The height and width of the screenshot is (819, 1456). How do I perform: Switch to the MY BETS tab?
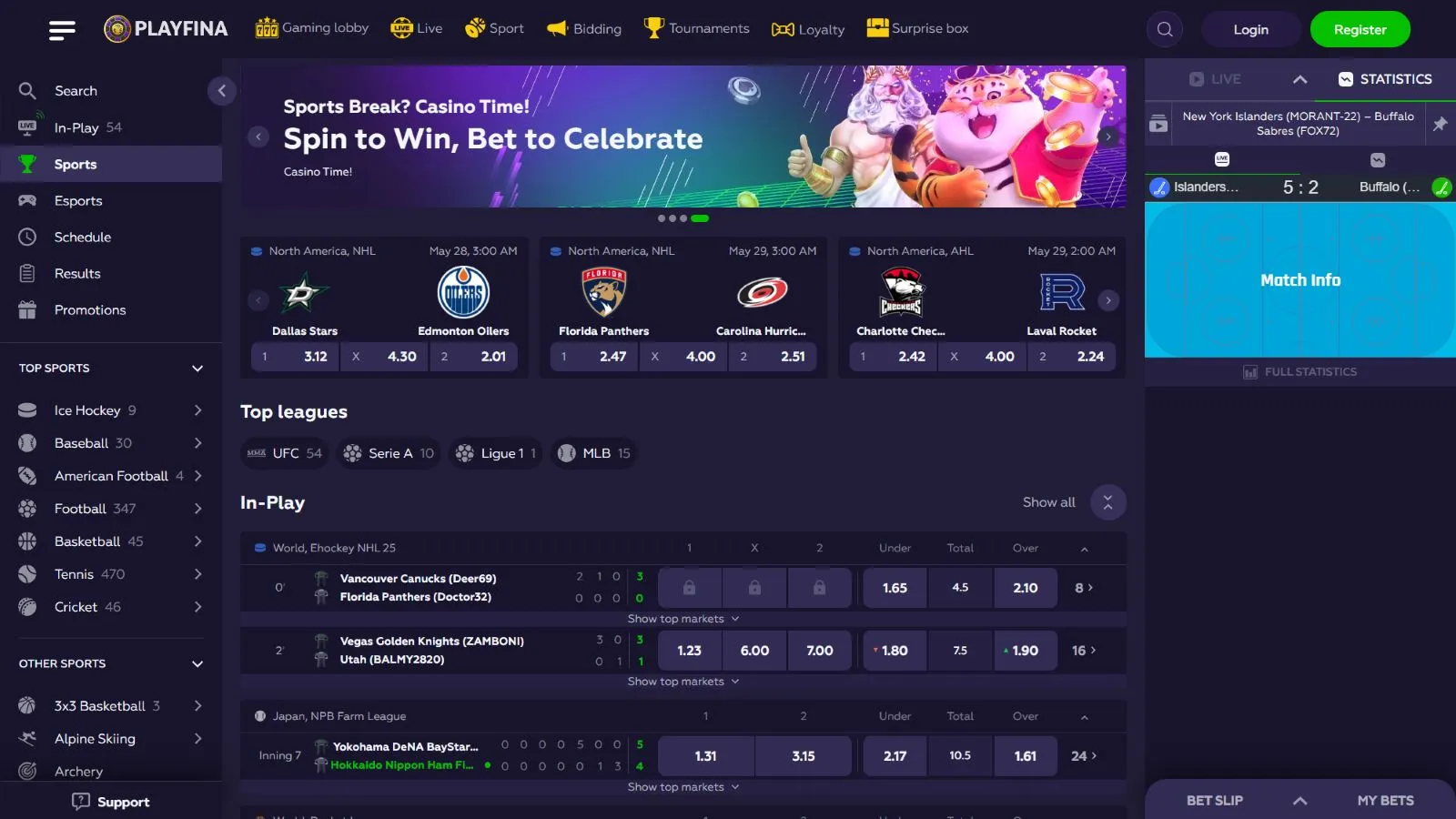tap(1385, 801)
